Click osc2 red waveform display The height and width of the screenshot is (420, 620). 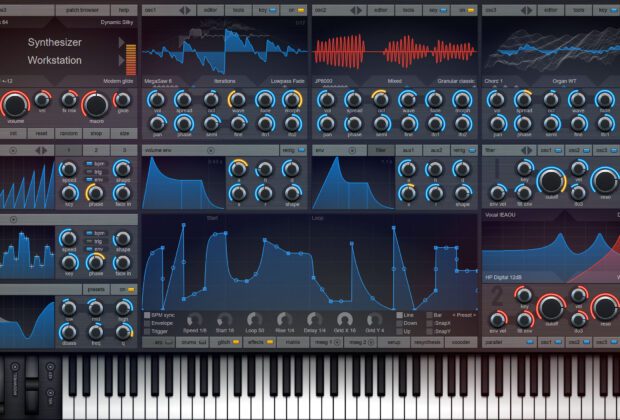click(x=395, y=47)
